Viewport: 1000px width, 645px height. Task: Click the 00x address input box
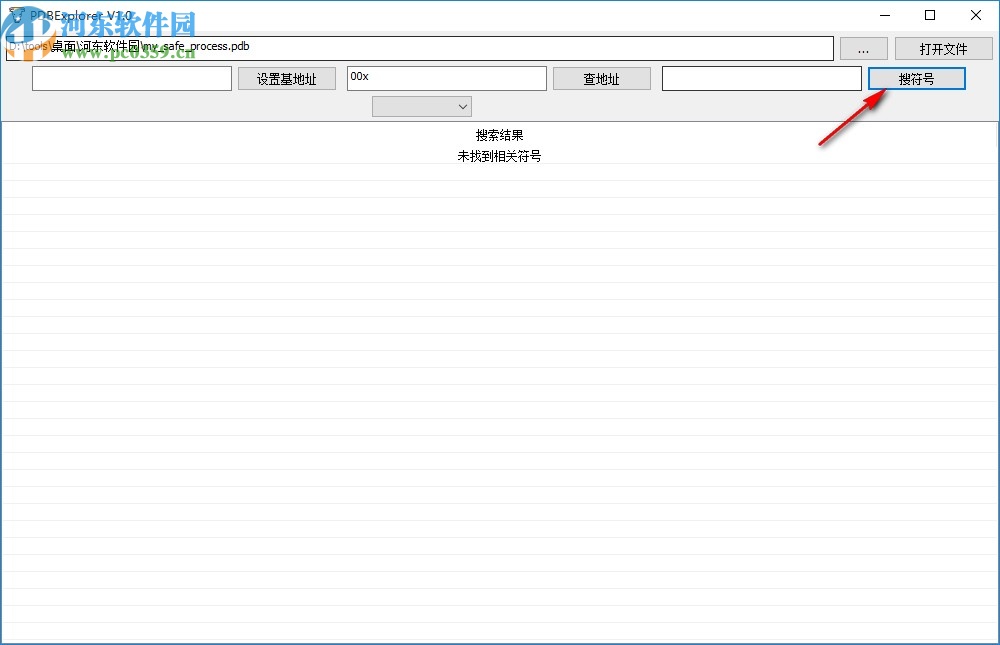coord(446,77)
